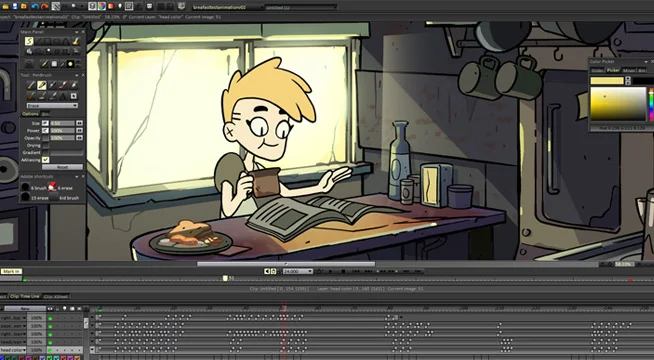The image size is (654, 360).
Task: Open the Picker tab in the Color Picker
Action: coord(613,70)
